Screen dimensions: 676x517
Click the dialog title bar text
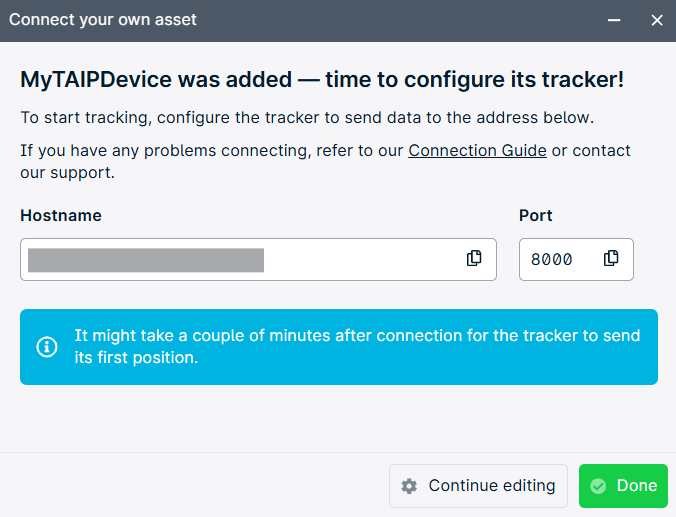click(x=103, y=20)
